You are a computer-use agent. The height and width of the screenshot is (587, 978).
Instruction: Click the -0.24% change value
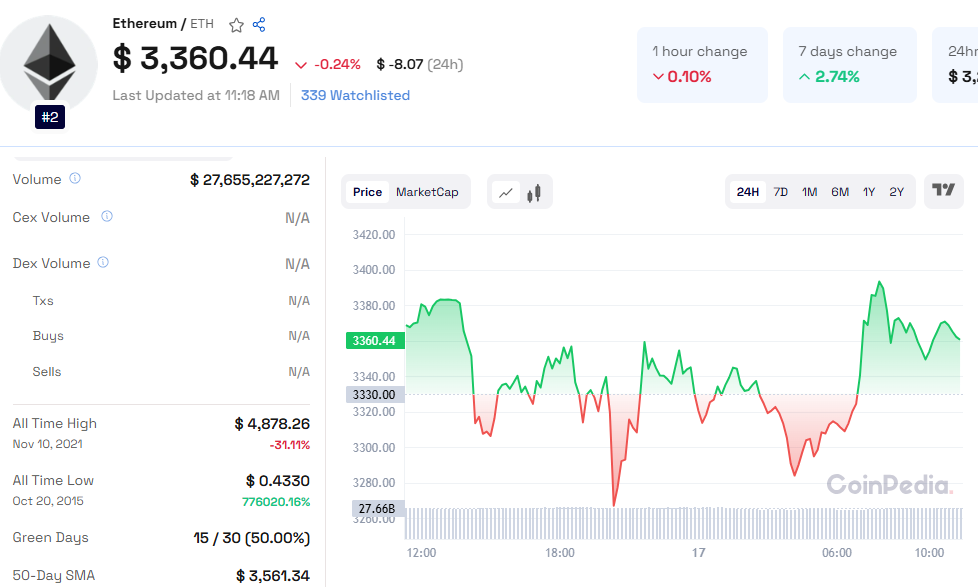(x=337, y=64)
